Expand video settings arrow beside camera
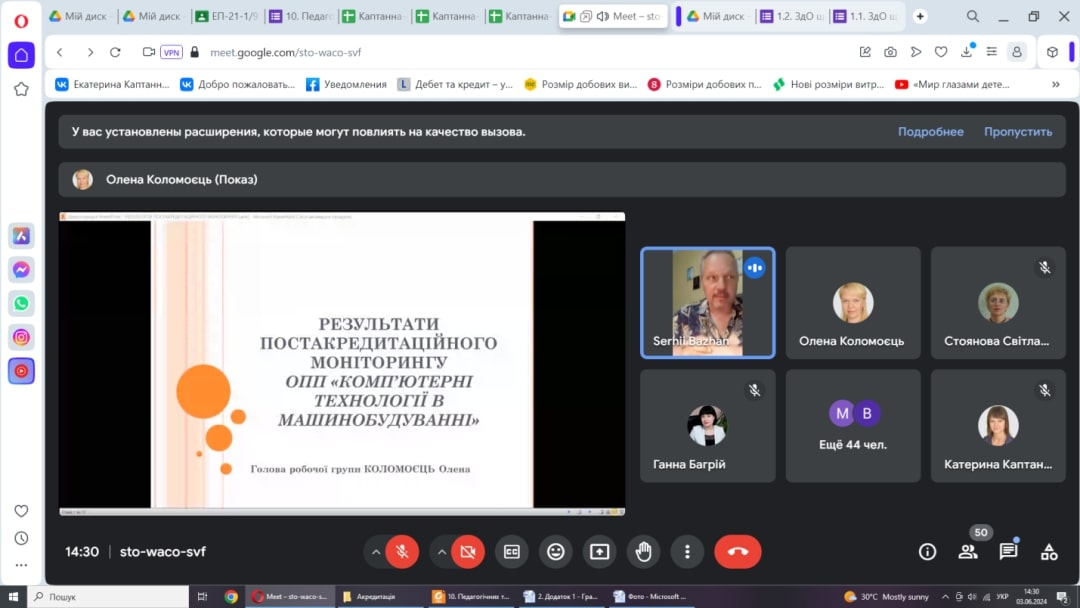 click(442, 552)
